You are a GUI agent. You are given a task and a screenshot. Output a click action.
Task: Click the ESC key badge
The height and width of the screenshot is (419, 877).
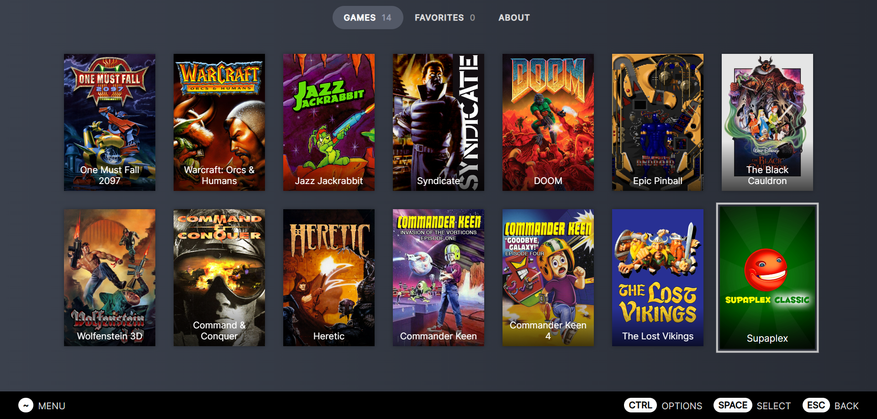point(816,406)
